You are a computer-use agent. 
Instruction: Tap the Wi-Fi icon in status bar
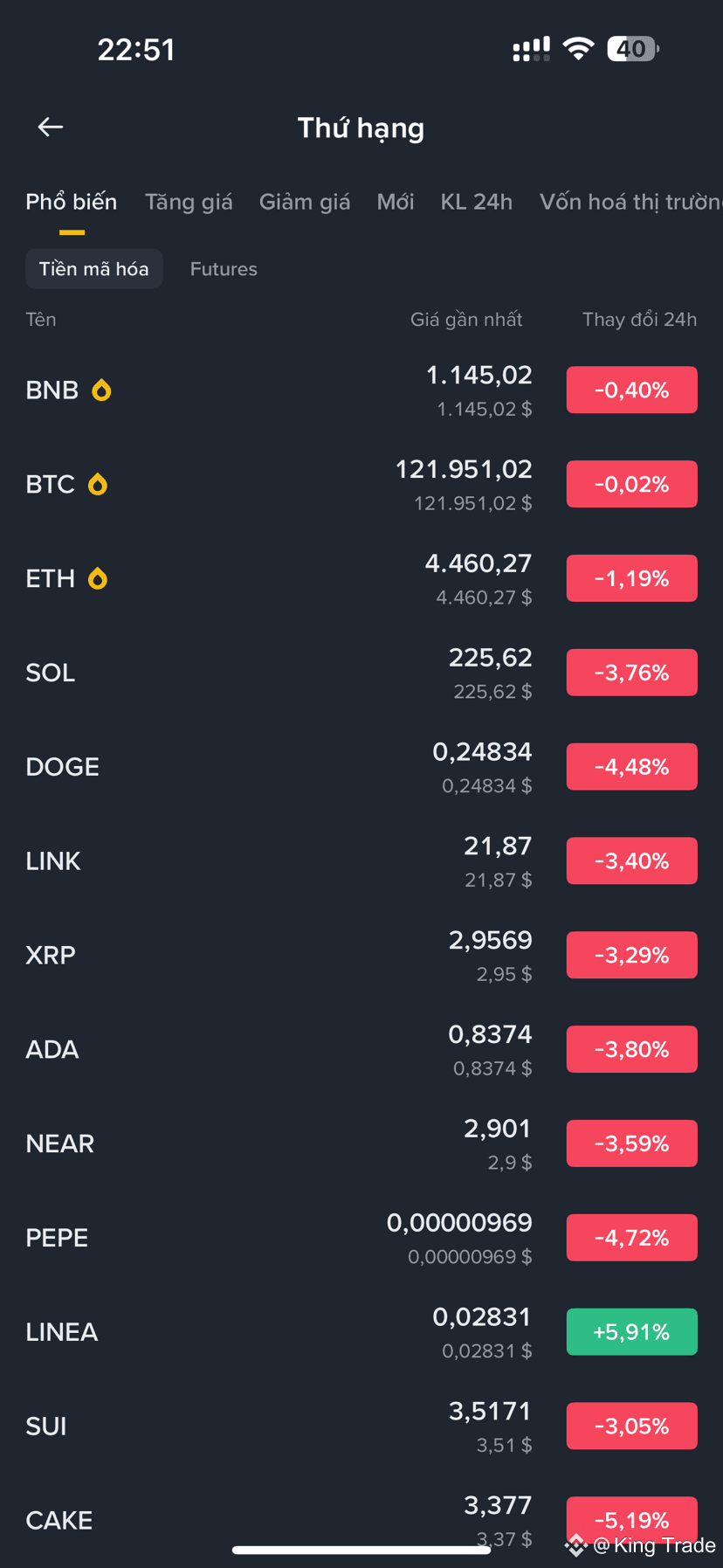(x=578, y=49)
